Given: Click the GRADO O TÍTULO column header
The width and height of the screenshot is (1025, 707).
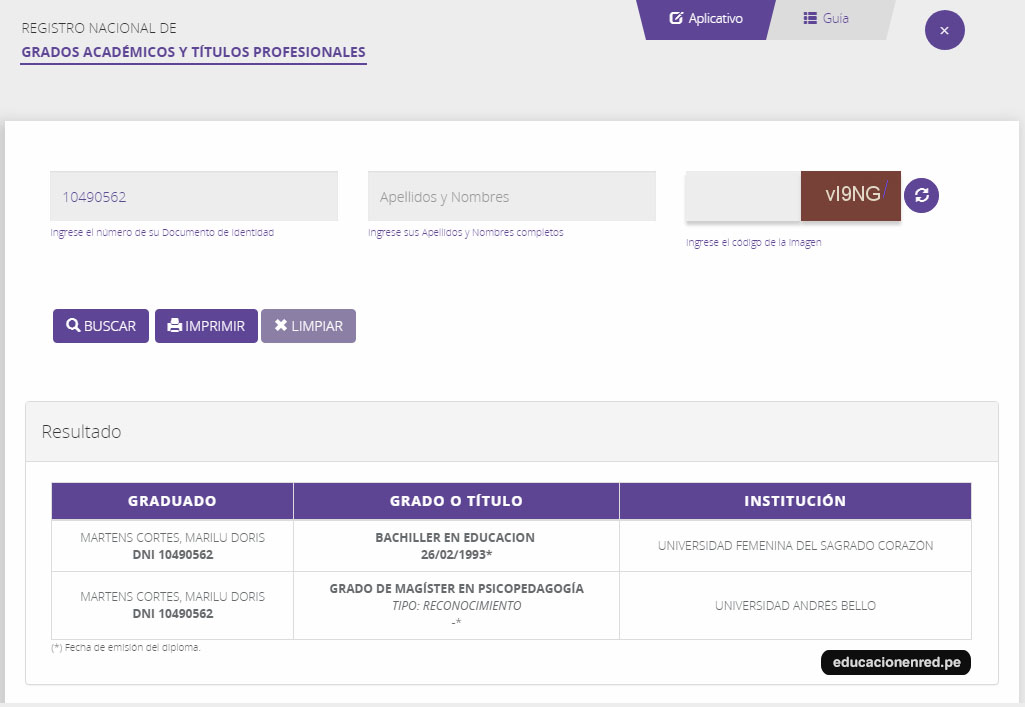Looking at the screenshot, I should click(x=456, y=501).
